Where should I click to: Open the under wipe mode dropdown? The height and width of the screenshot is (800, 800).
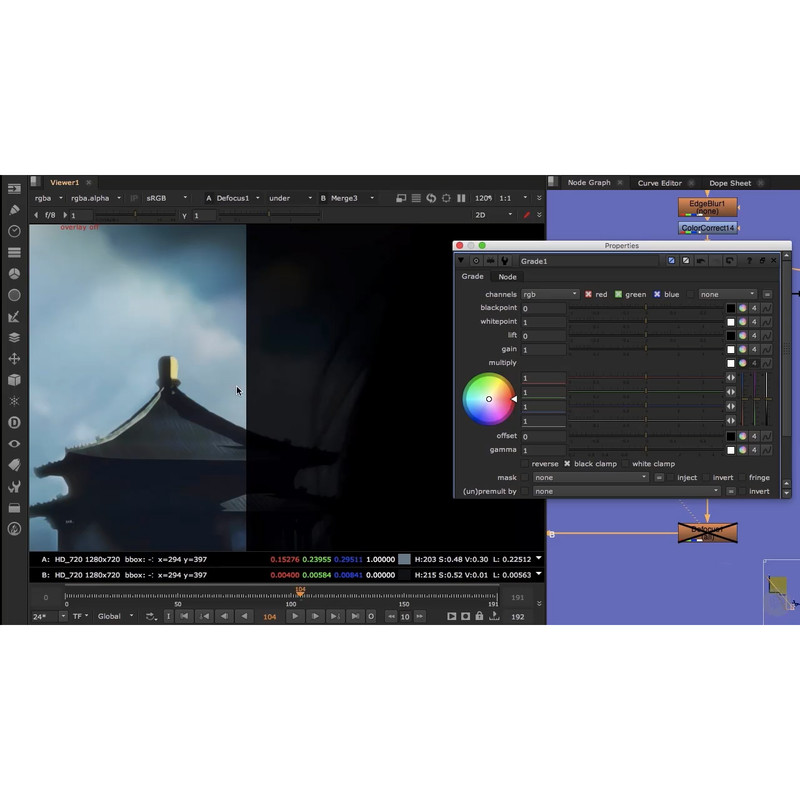[x=289, y=198]
